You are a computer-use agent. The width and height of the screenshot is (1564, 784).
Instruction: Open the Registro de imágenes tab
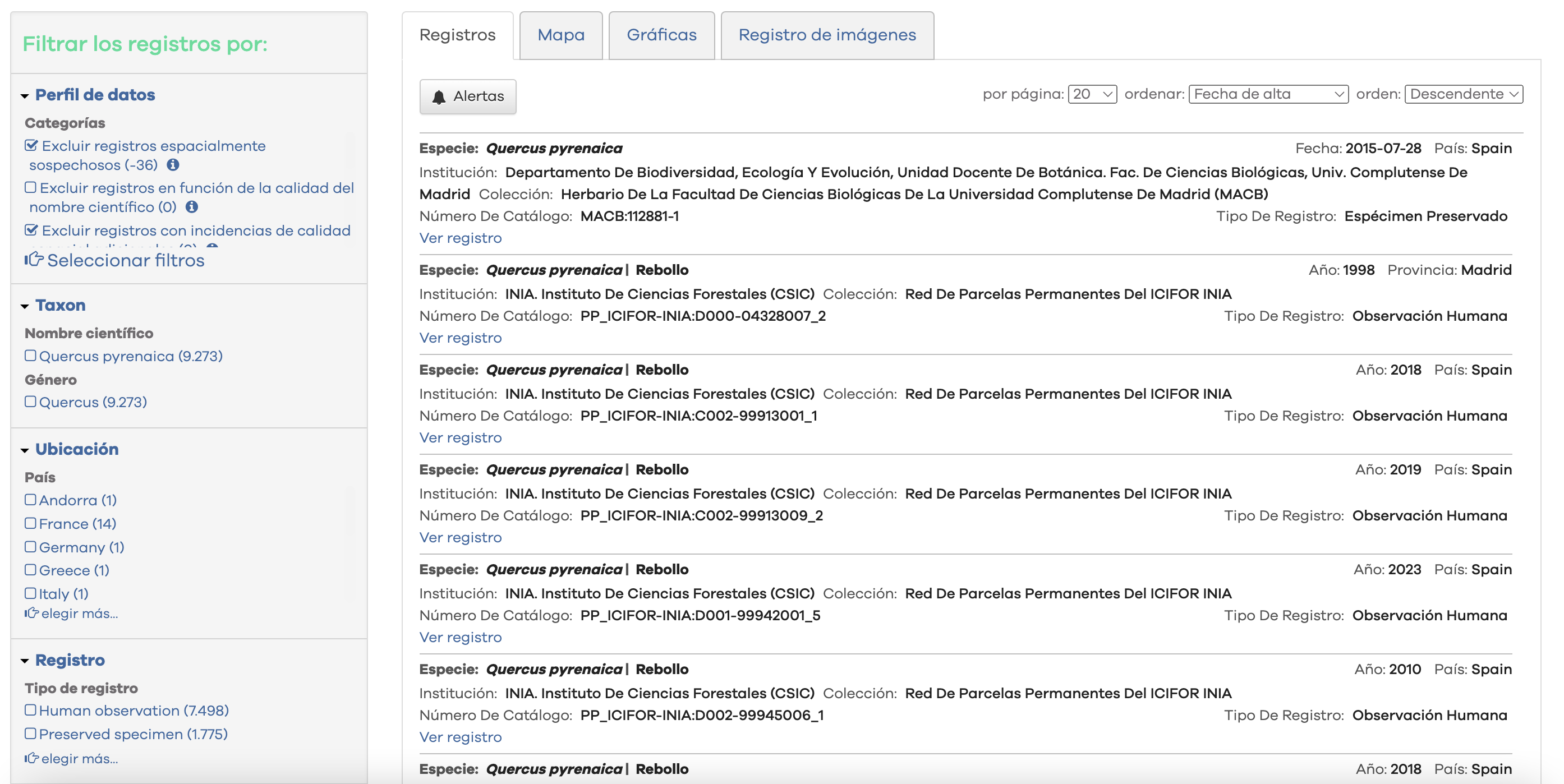(826, 35)
